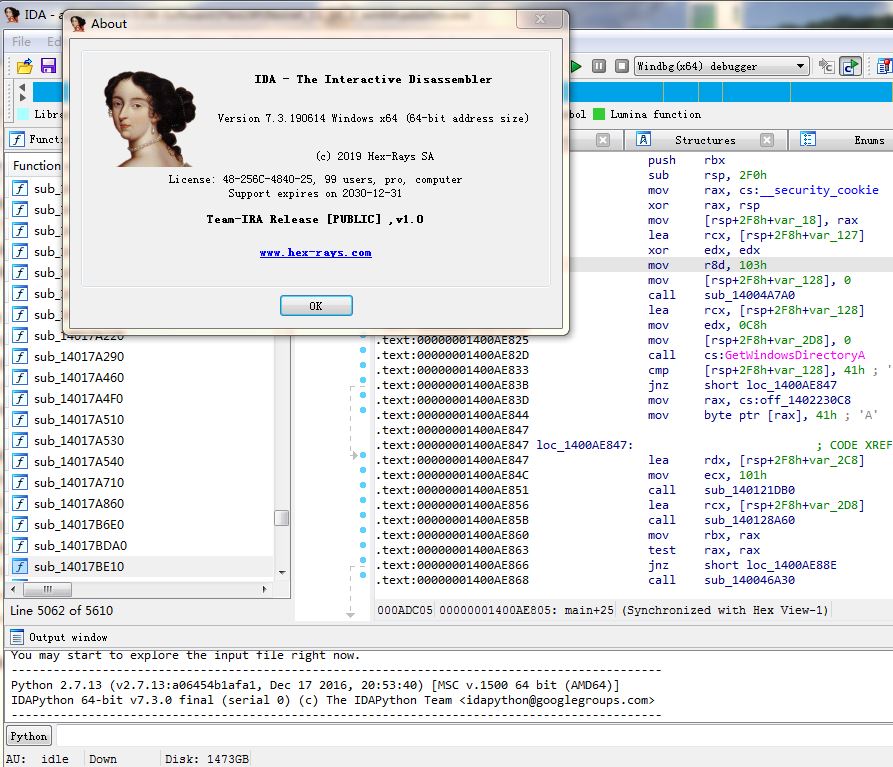Close the About dialog

[540, 19]
